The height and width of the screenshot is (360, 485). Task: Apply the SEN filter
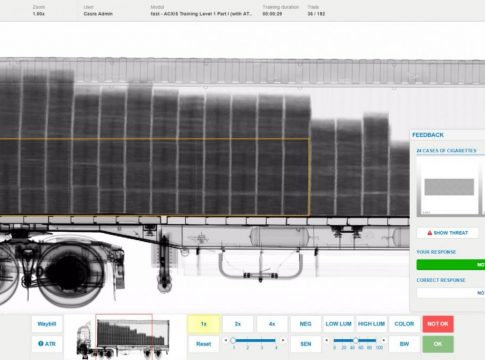(306, 344)
